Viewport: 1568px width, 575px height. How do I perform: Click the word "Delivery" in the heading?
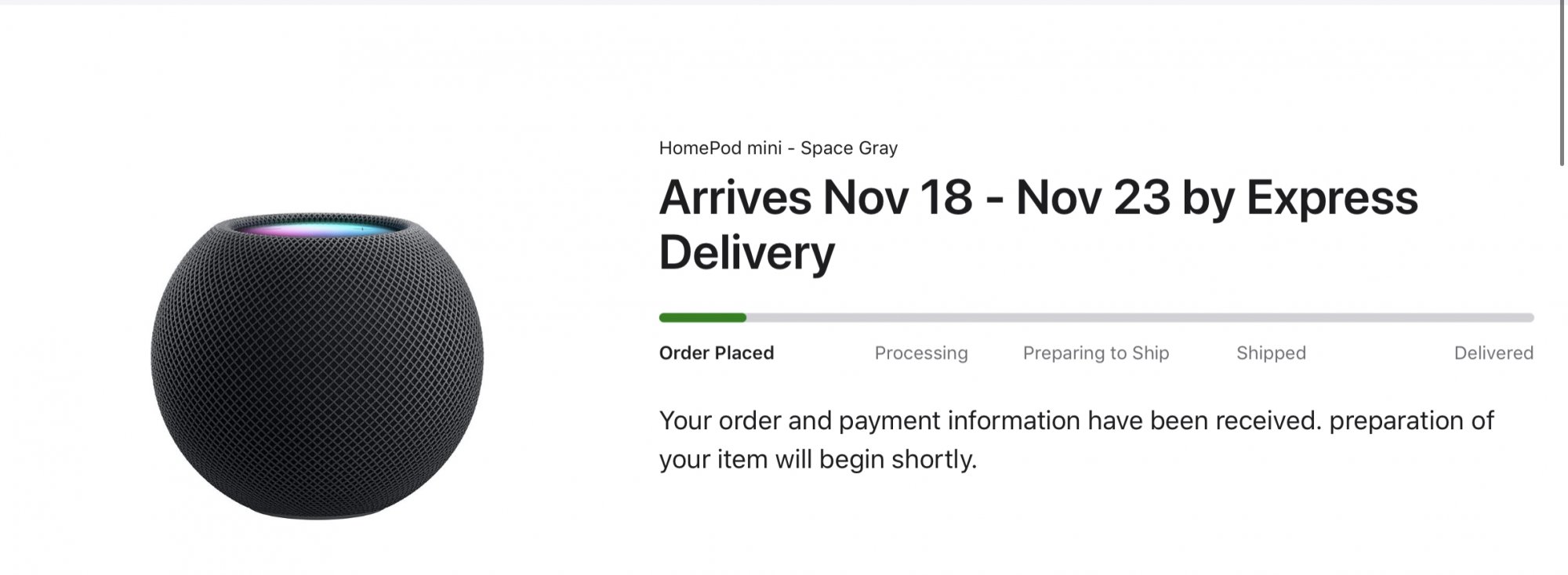click(746, 252)
